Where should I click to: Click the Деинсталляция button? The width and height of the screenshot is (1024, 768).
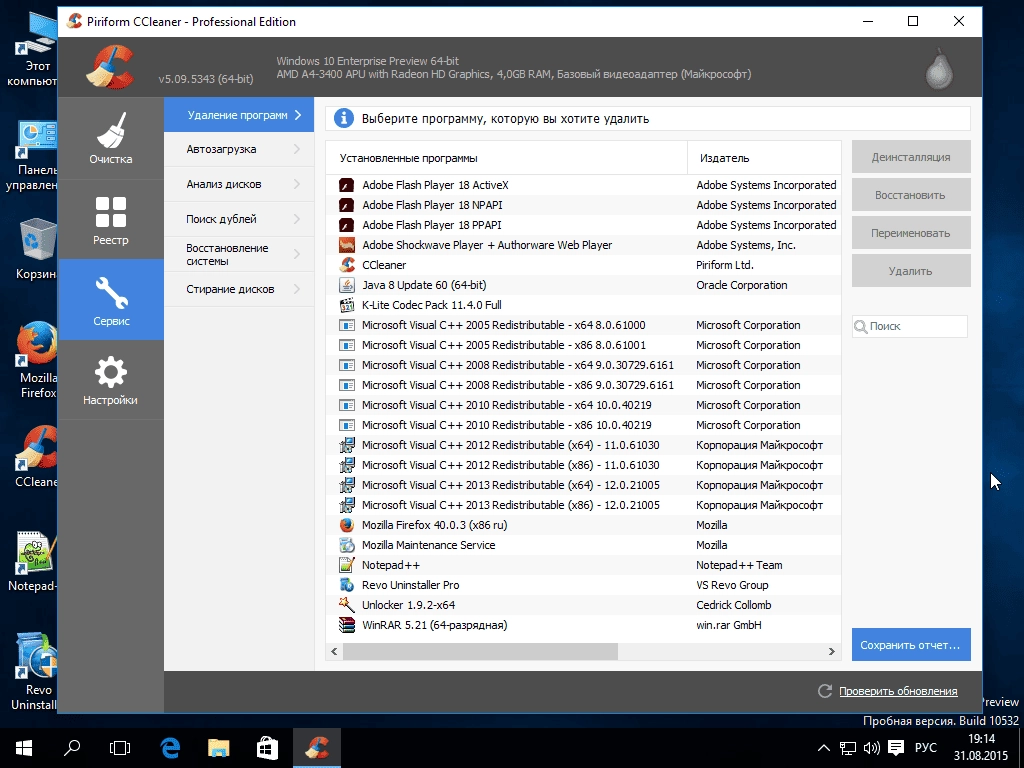click(911, 157)
